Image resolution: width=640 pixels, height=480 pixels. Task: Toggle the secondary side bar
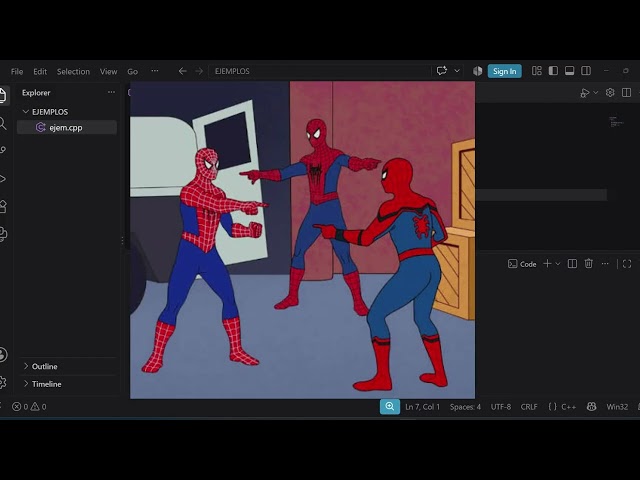coord(586,71)
